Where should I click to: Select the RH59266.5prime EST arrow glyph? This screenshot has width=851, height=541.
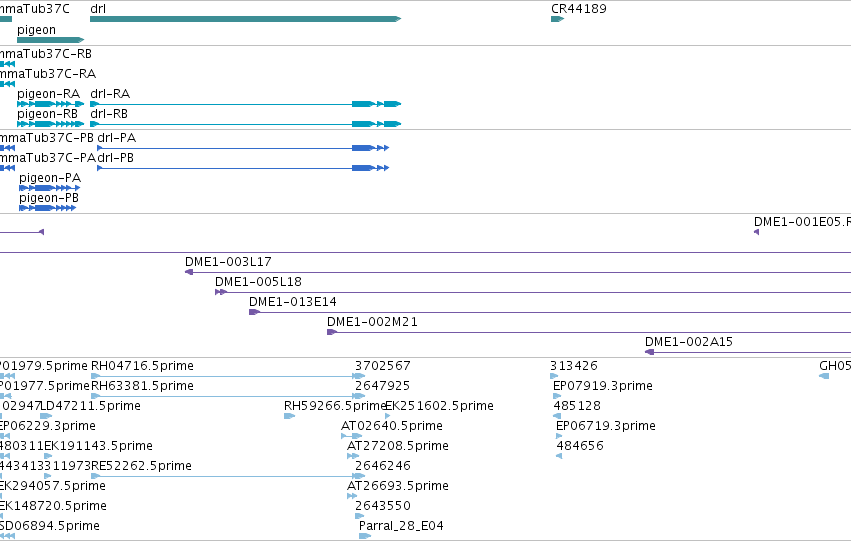pyautogui.click(x=289, y=416)
